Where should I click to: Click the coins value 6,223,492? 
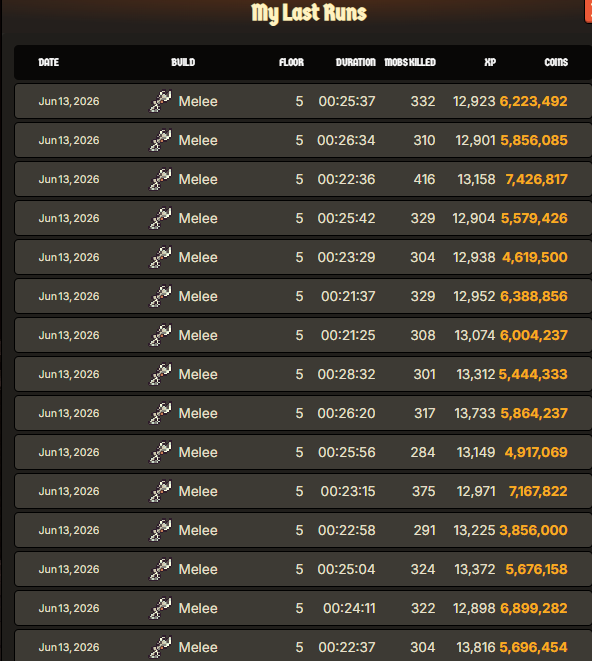pos(533,101)
